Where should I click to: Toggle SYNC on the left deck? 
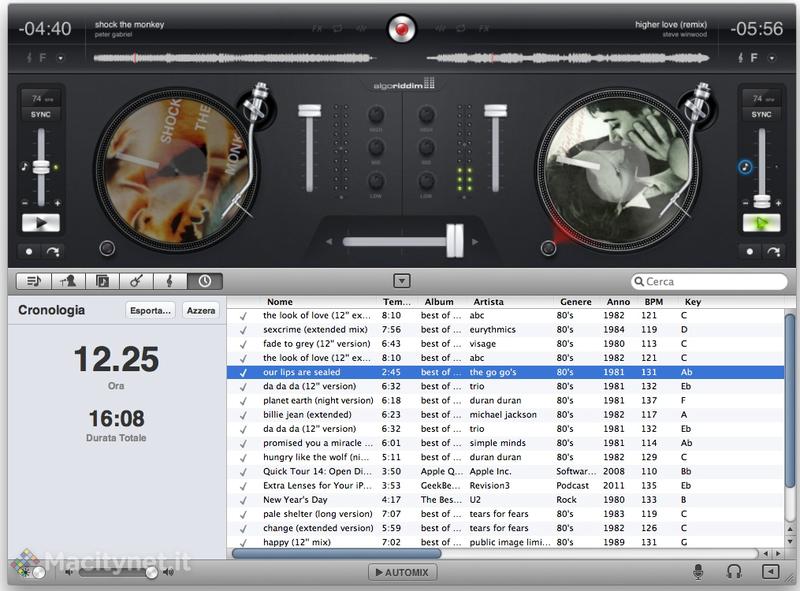click(40, 115)
